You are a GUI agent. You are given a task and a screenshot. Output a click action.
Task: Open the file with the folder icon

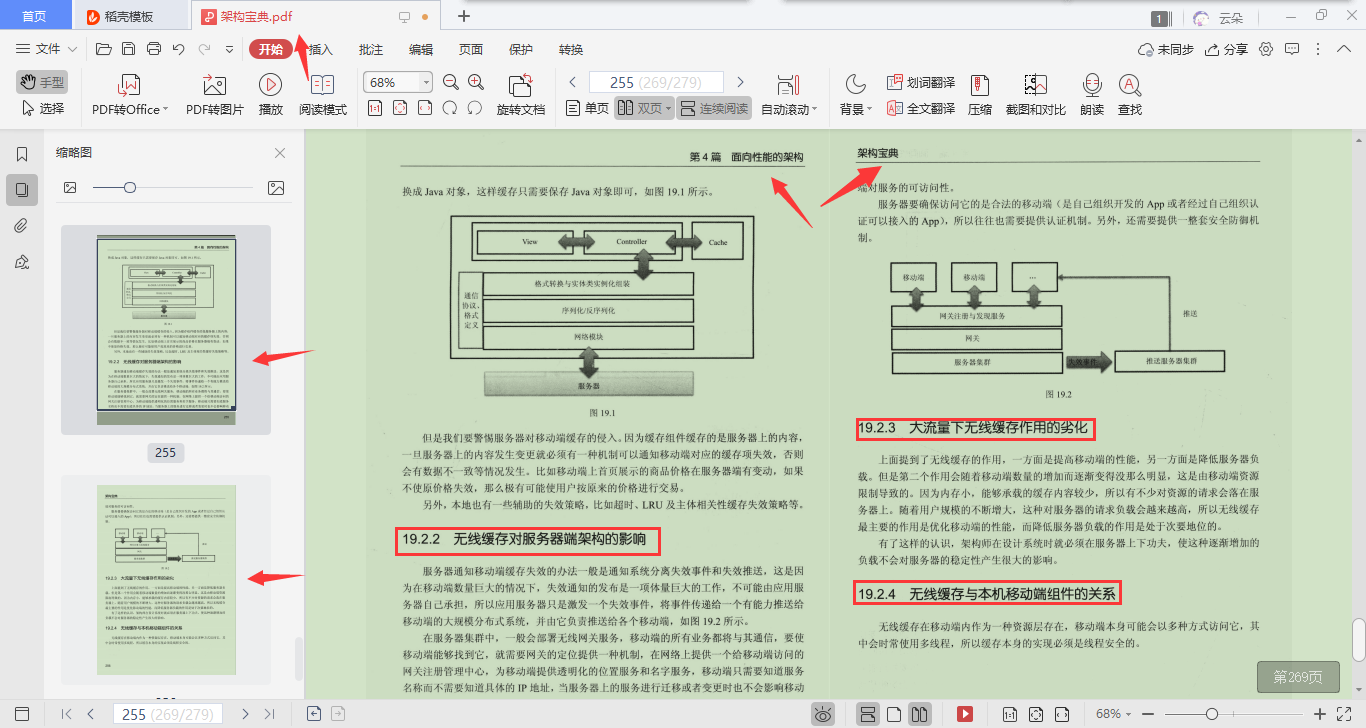click(x=103, y=49)
